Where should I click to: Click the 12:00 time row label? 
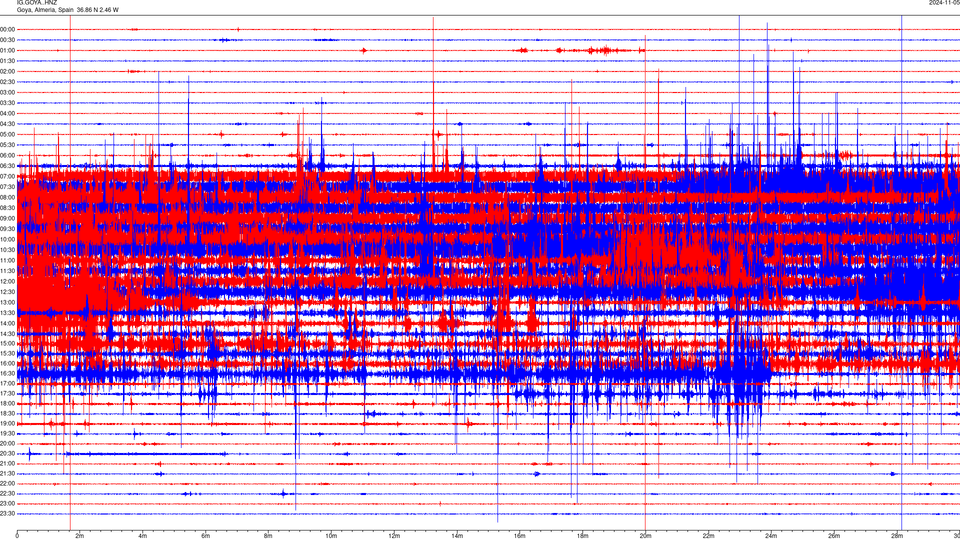pyautogui.click(x=7, y=282)
